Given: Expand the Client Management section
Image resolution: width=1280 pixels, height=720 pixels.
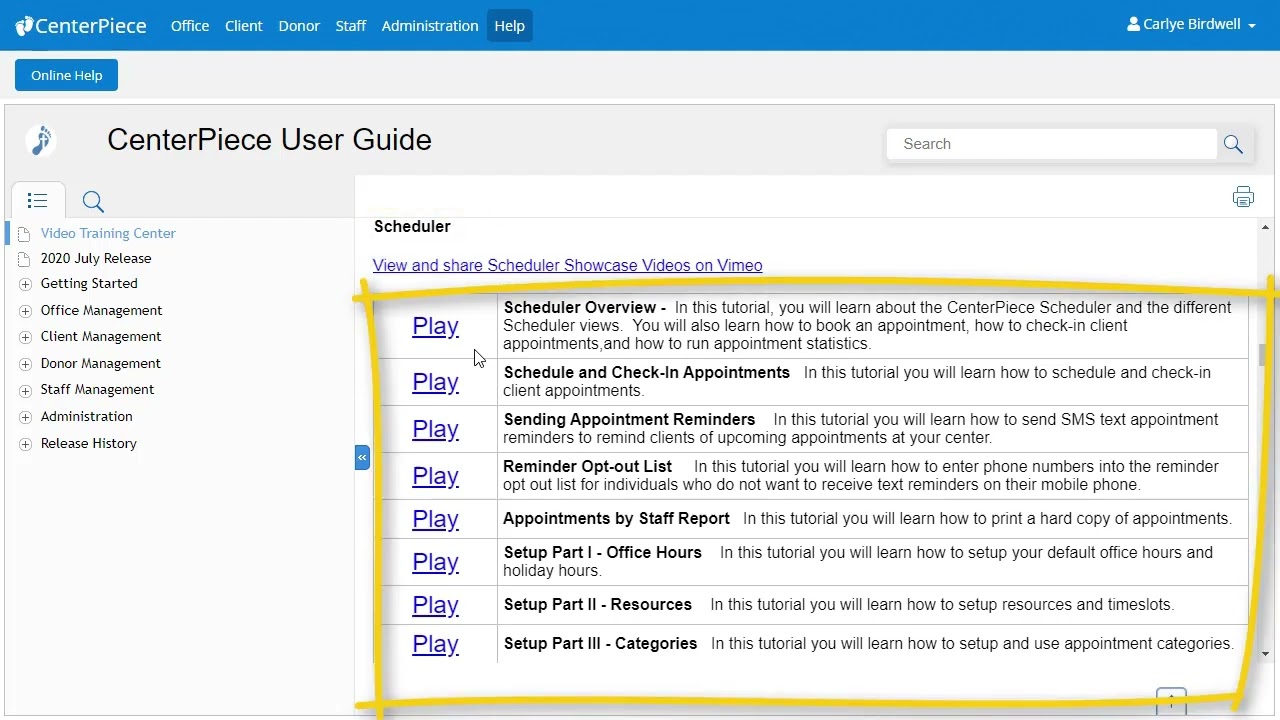Looking at the screenshot, I should (25, 337).
